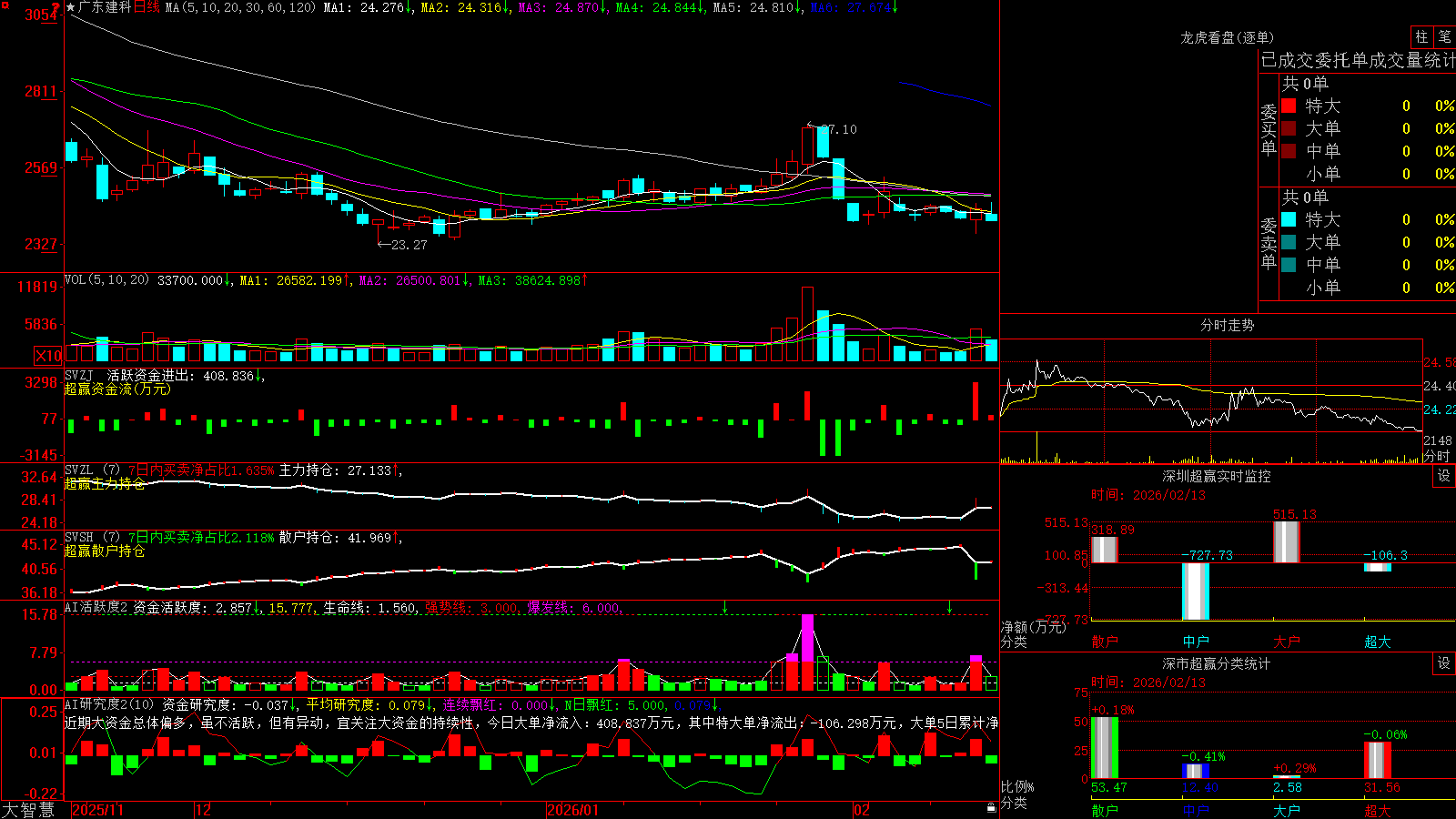Click the red 31.56 超大 percentage bar

1378,761
